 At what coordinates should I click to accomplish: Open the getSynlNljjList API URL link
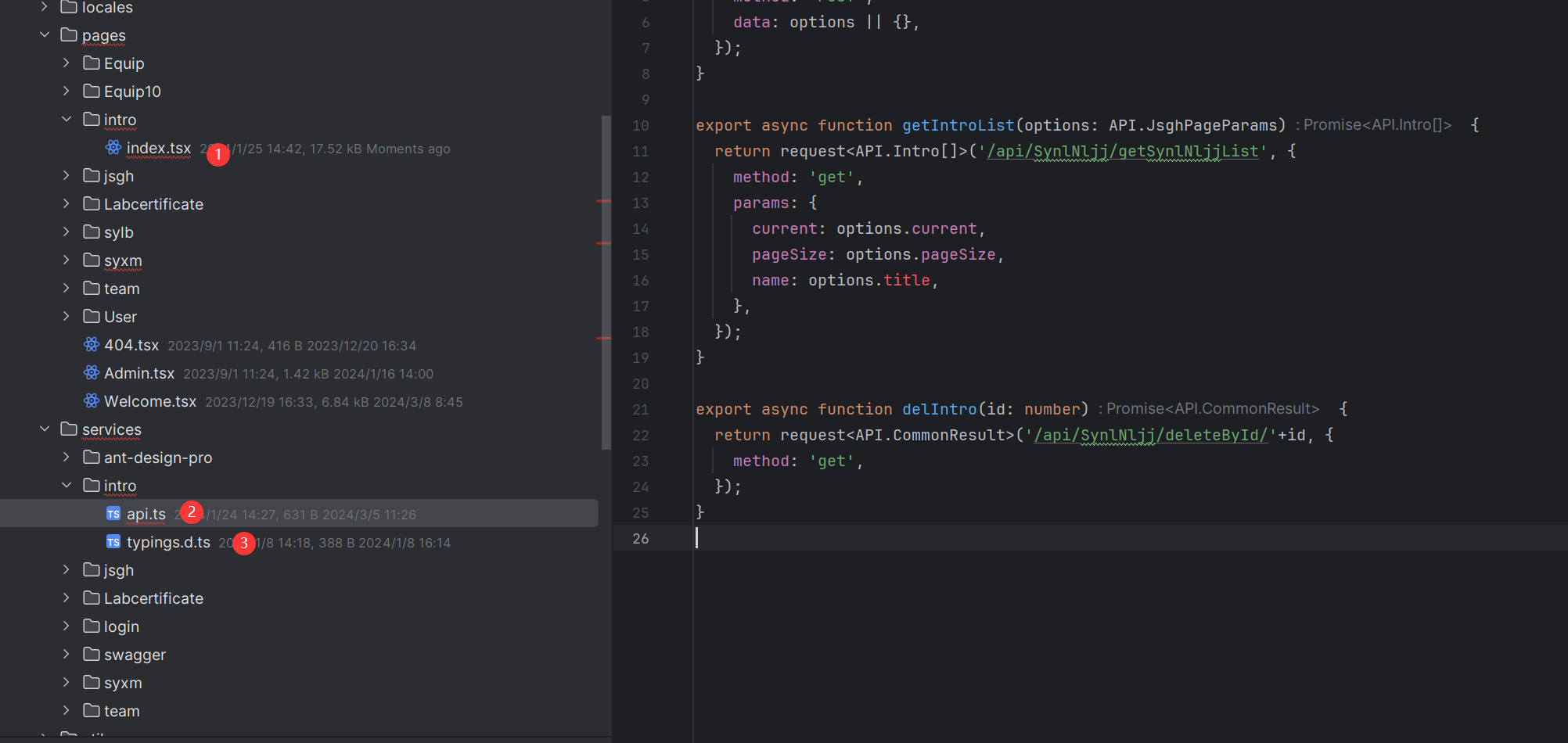click(x=1122, y=152)
